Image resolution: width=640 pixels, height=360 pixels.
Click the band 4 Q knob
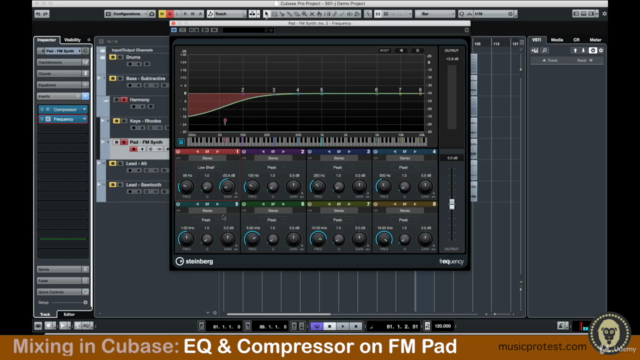404,187
